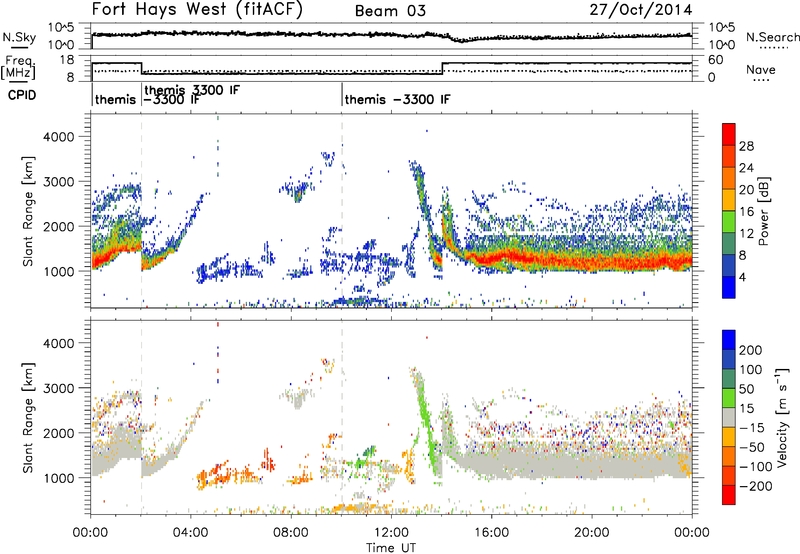800x554 pixels.
Task: Click the "themis 3300 IF" CPID label
Action: click(192, 90)
